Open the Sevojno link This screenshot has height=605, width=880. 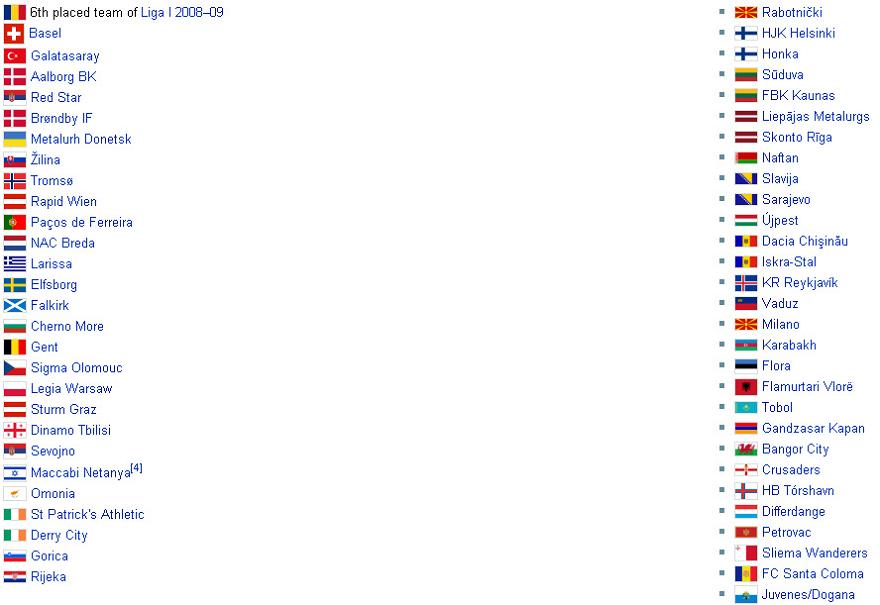pyautogui.click(x=53, y=451)
